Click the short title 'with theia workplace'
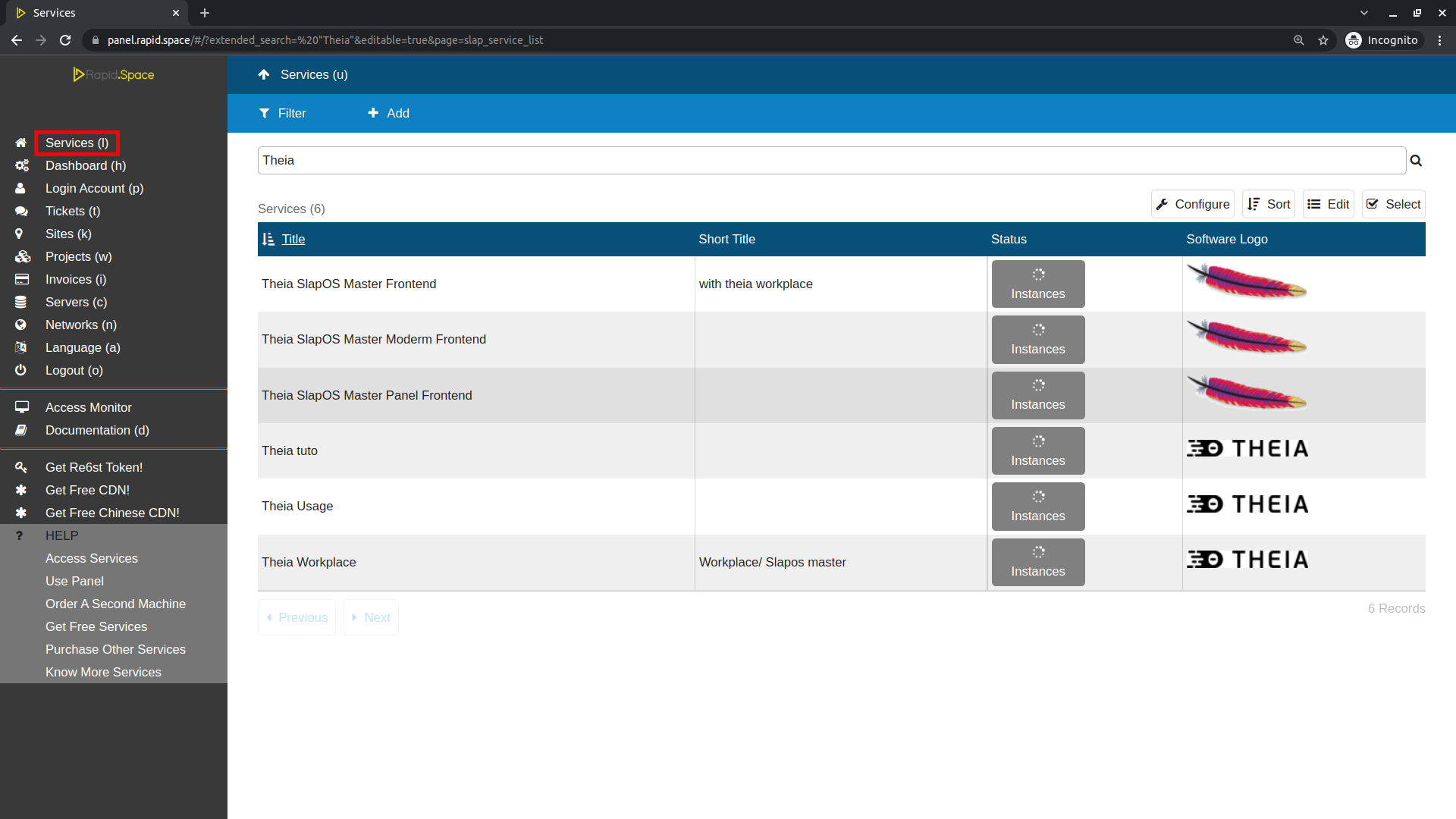The height and width of the screenshot is (819, 1456). 755,284
